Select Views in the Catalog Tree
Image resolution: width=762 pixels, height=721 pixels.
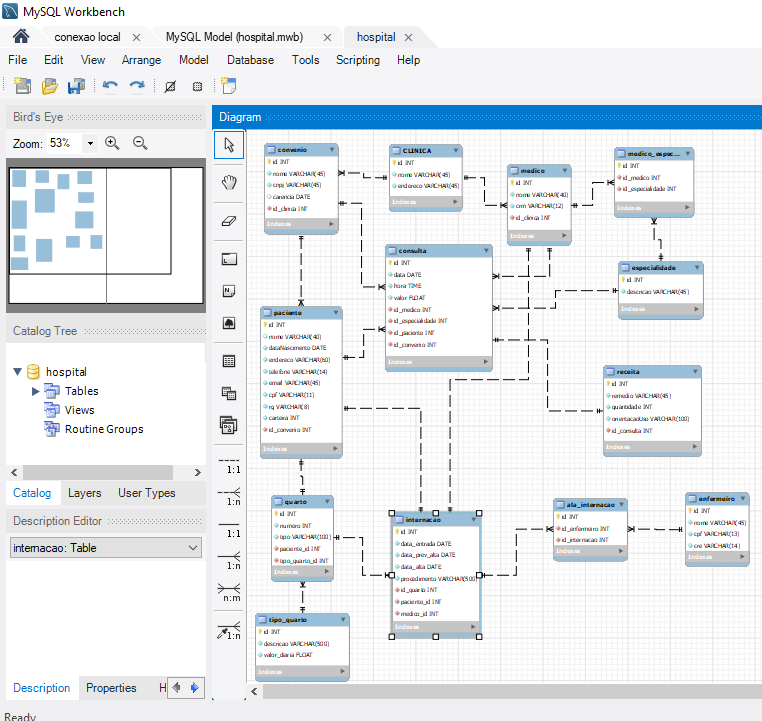[x=80, y=411]
